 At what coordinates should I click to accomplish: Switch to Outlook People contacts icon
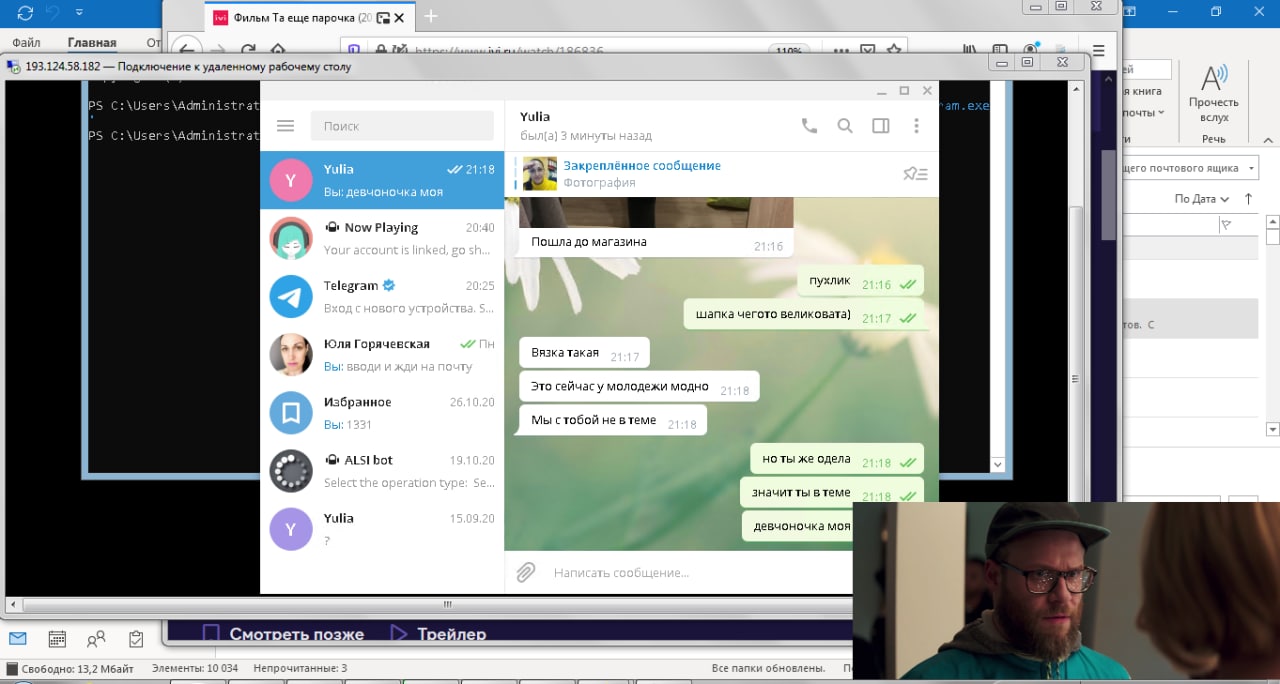pos(96,639)
